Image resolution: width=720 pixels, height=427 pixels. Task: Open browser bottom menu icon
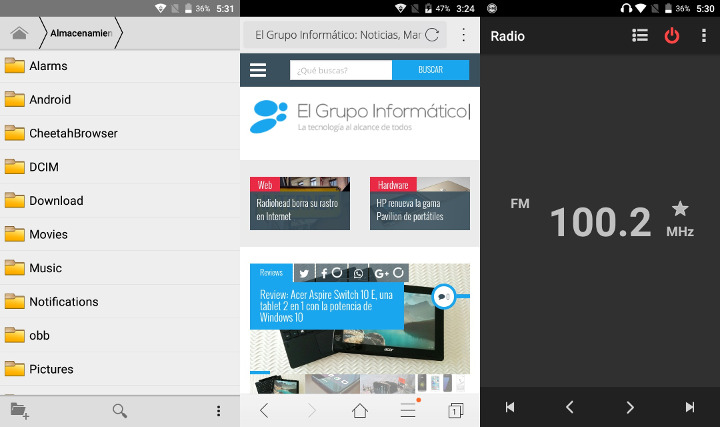(408, 410)
